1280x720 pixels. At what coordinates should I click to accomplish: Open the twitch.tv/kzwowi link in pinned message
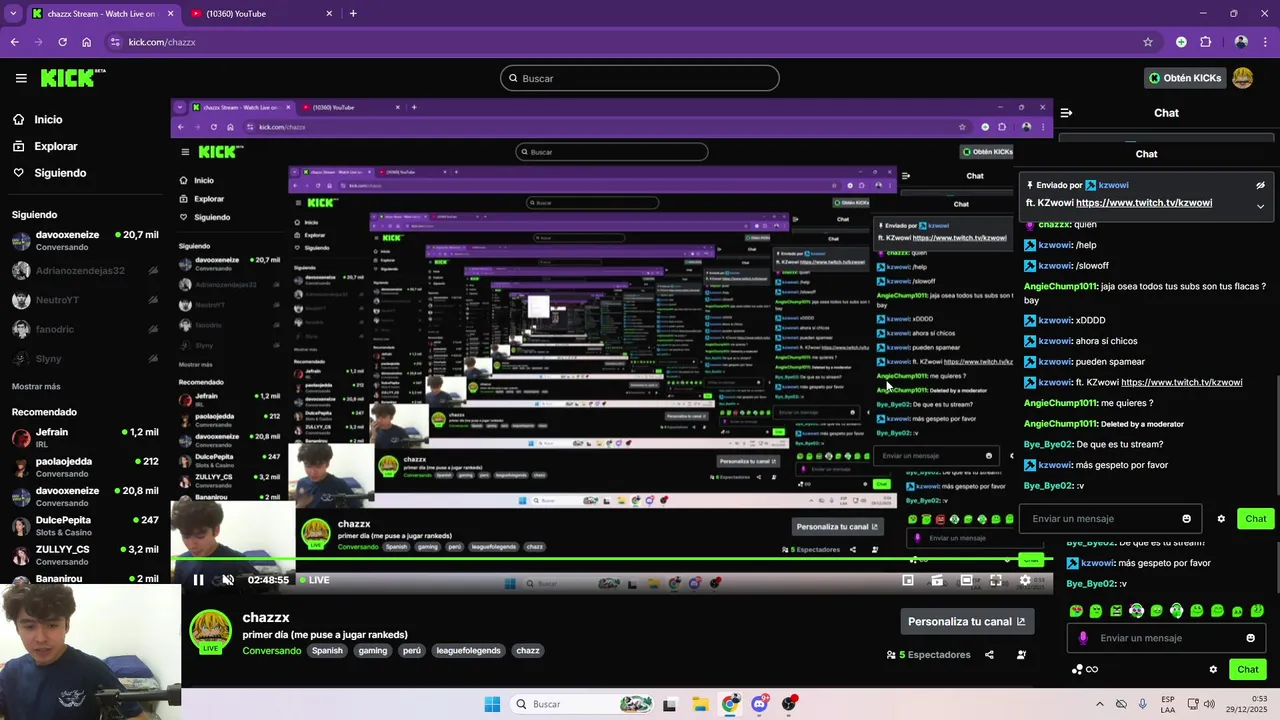(x=1144, y=203)
